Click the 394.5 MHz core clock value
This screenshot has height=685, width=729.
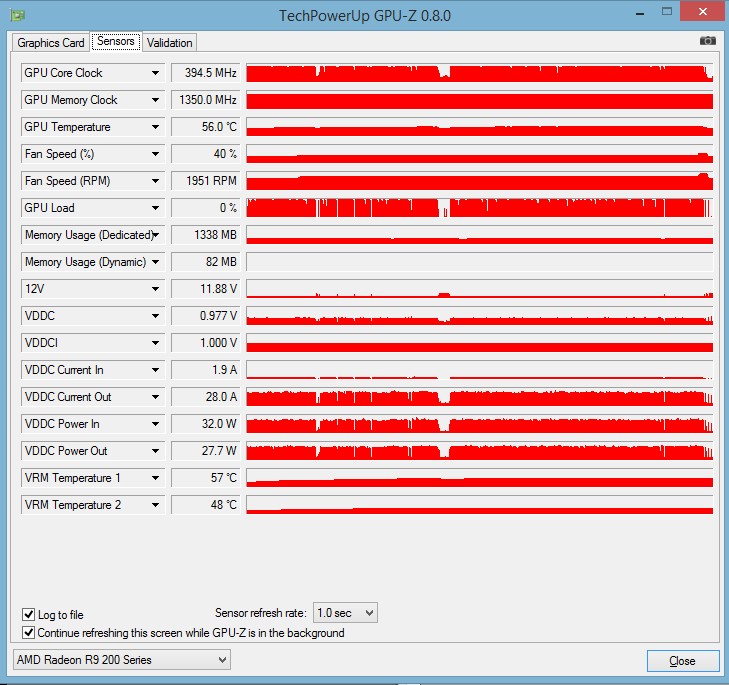click(x=205, y=73)
